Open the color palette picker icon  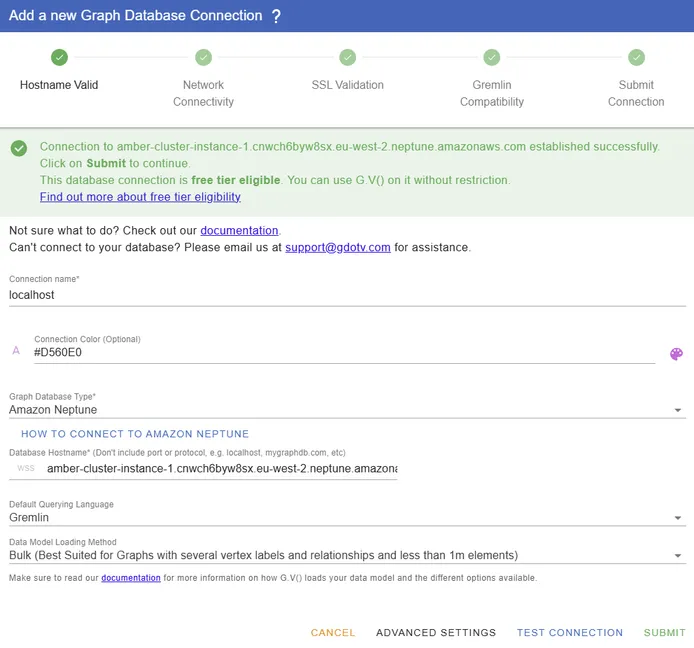click(x=676, y=354)
